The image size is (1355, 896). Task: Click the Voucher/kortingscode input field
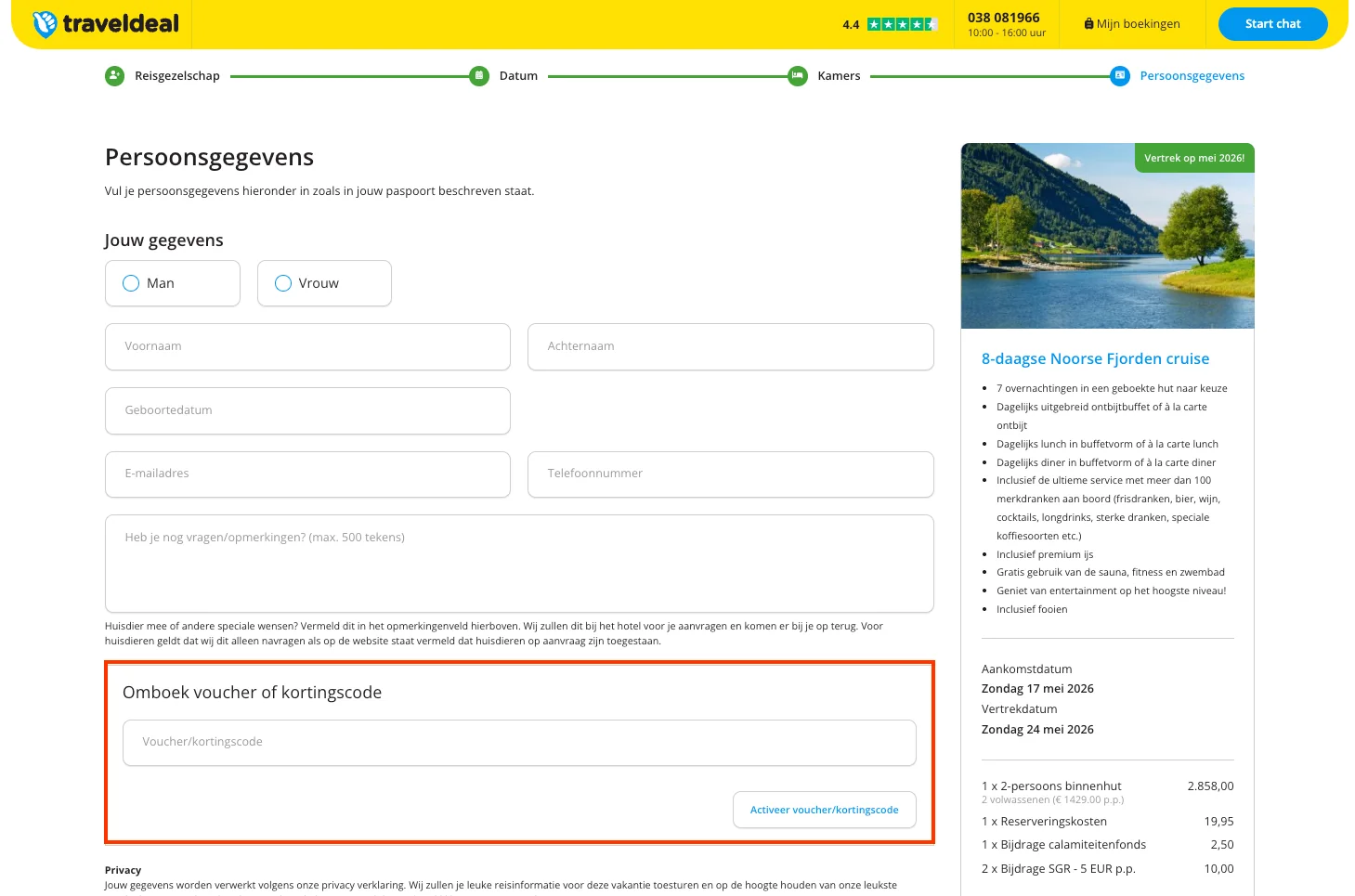click(518, 742)
